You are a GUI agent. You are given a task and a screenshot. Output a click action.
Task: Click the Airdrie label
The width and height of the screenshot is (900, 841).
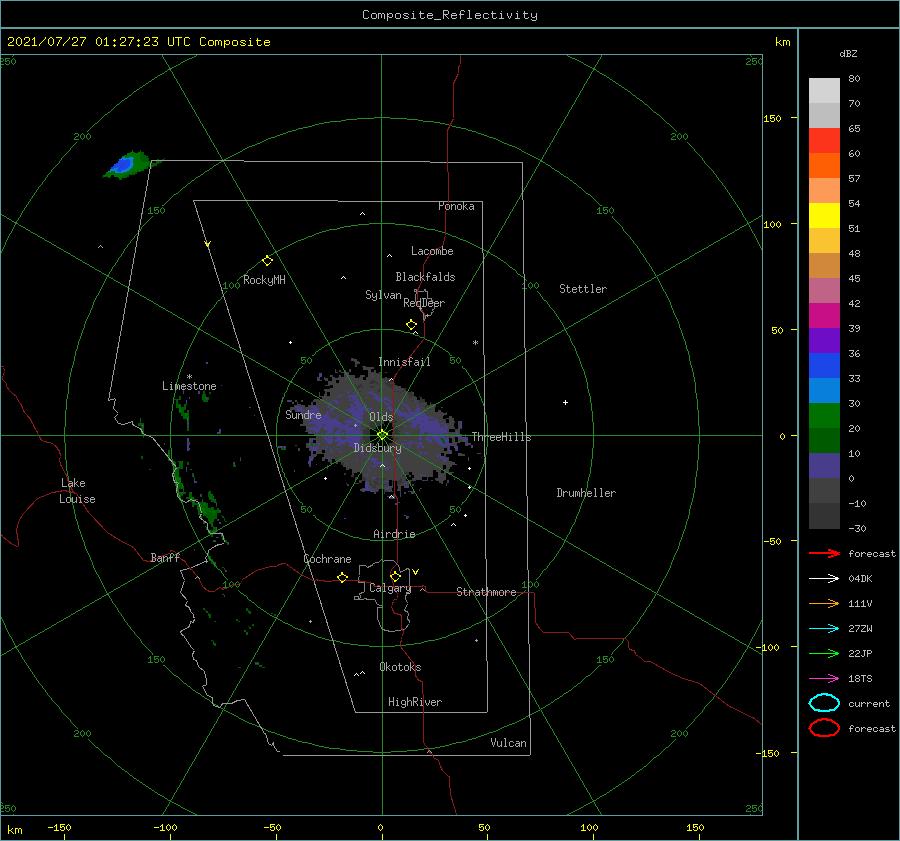[x=394, y=534]
